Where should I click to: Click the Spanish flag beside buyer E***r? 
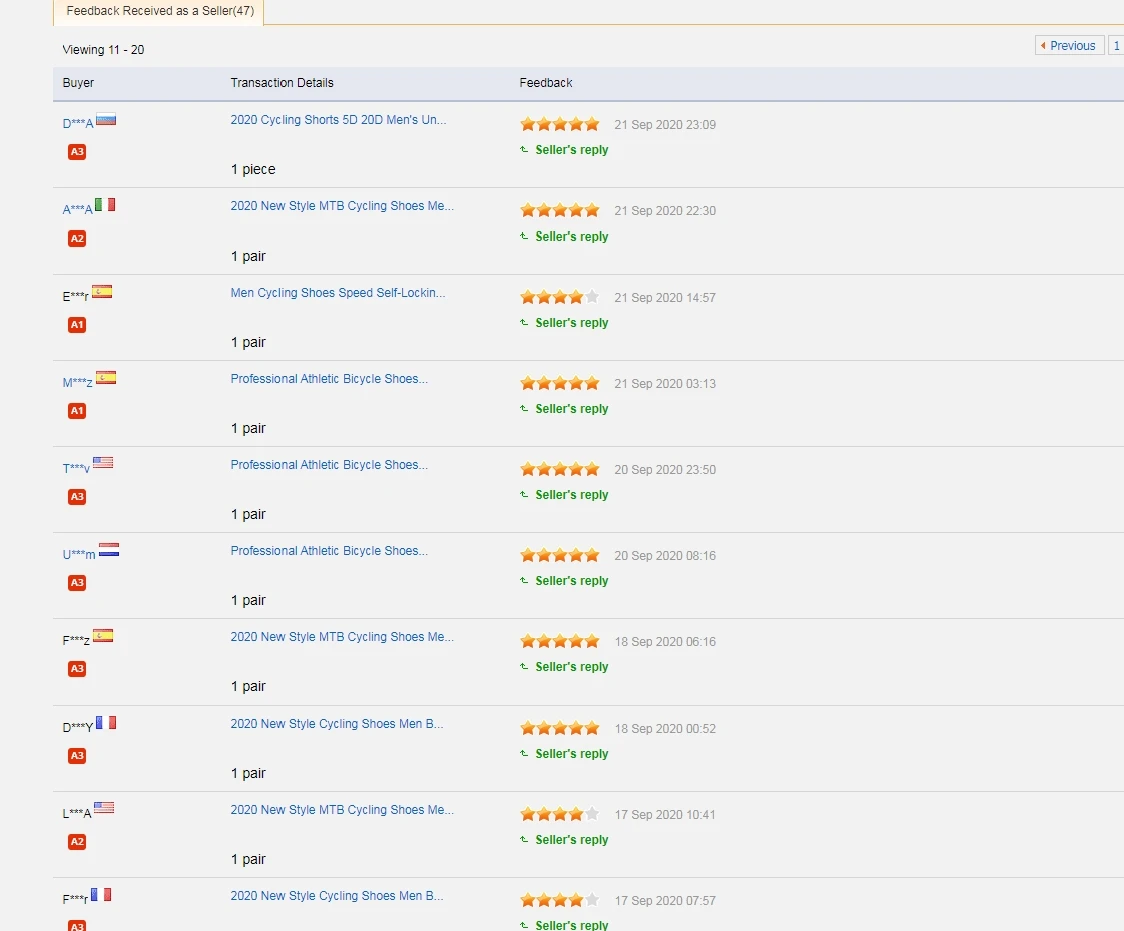(102, 292)
